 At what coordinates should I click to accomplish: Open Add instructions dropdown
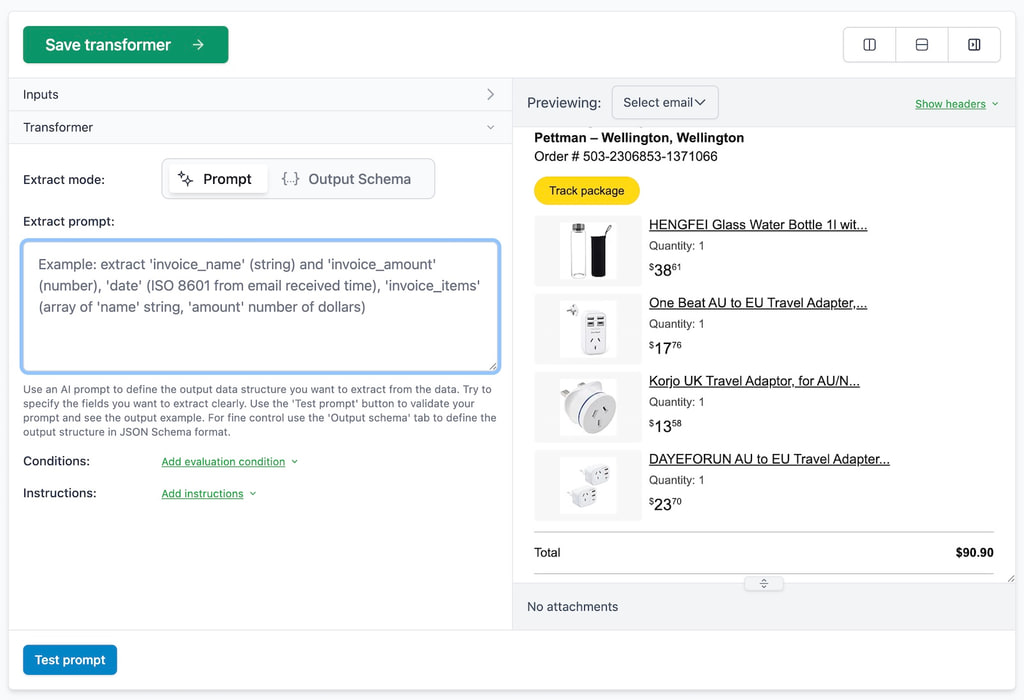[208, 494]
